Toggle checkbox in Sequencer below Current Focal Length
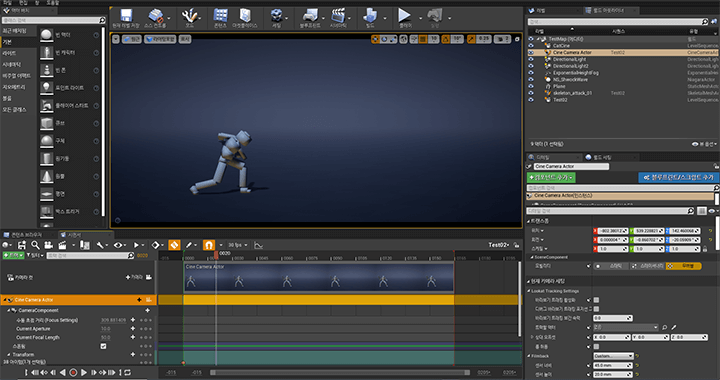Image resolution: width=720 pixels, height=380 pixels. [x=103, y=346]
